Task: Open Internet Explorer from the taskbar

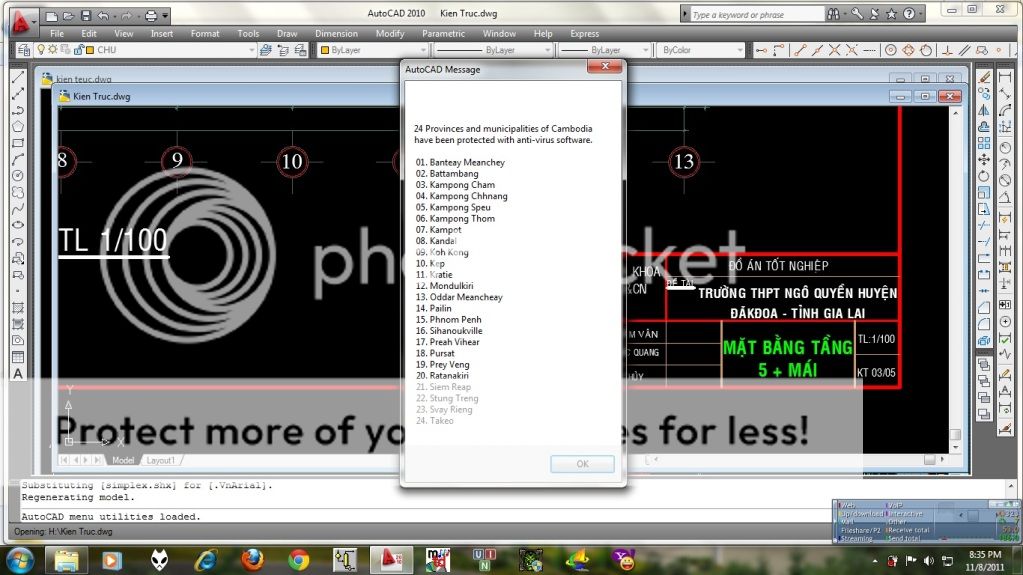Action: 206,560
